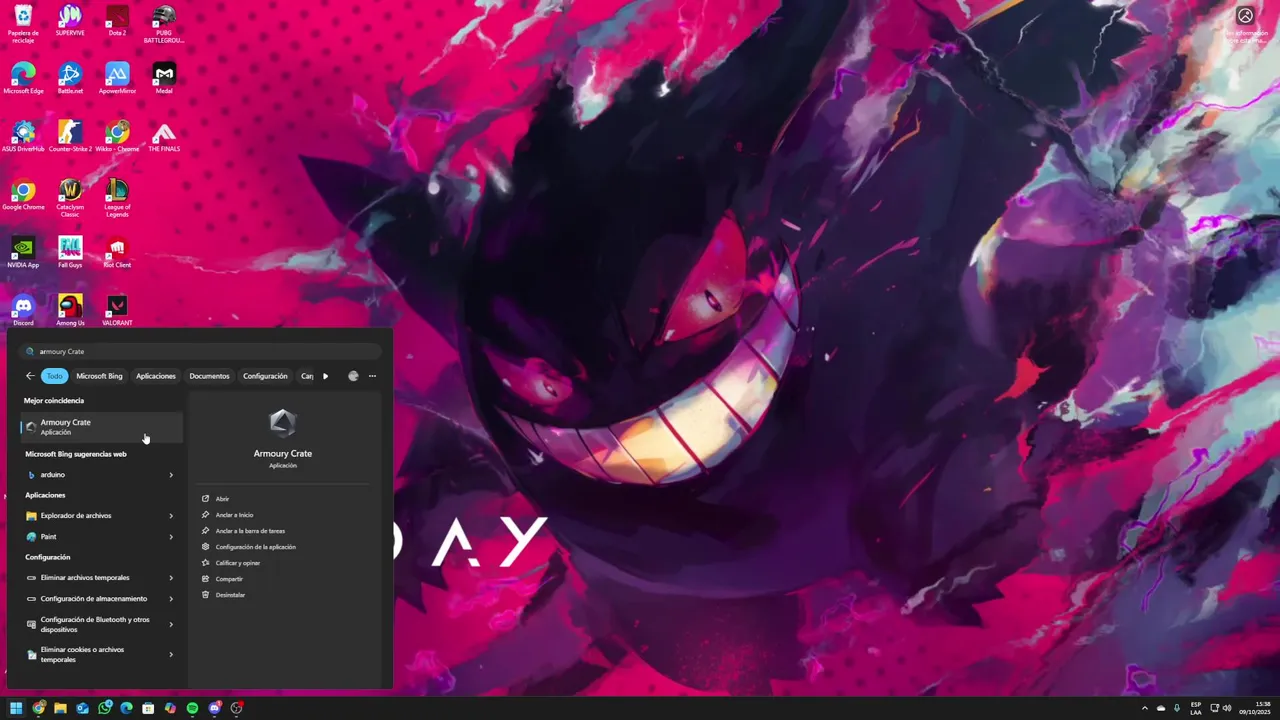Click the volume icon in system tray

[x=1227, y=708]
